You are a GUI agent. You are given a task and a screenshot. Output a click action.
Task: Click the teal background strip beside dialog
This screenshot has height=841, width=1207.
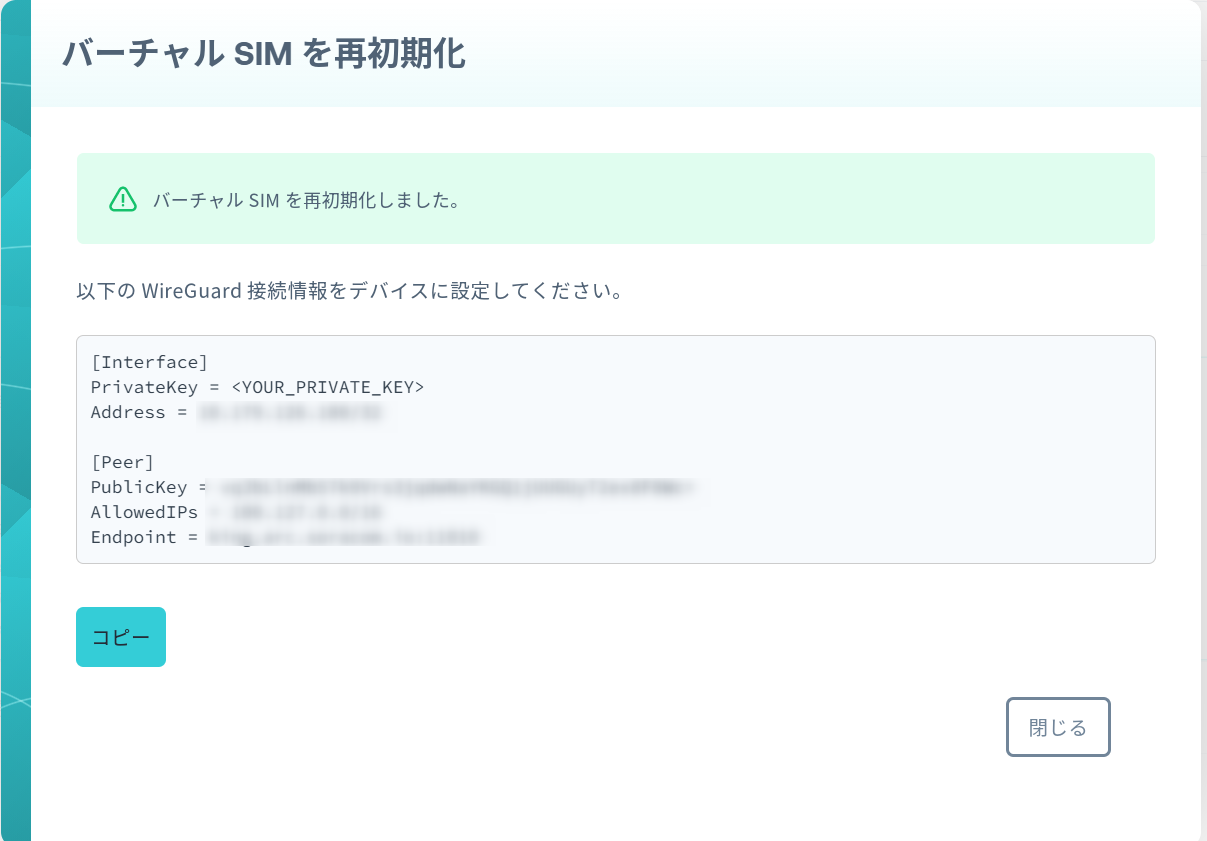coord(15,420)
